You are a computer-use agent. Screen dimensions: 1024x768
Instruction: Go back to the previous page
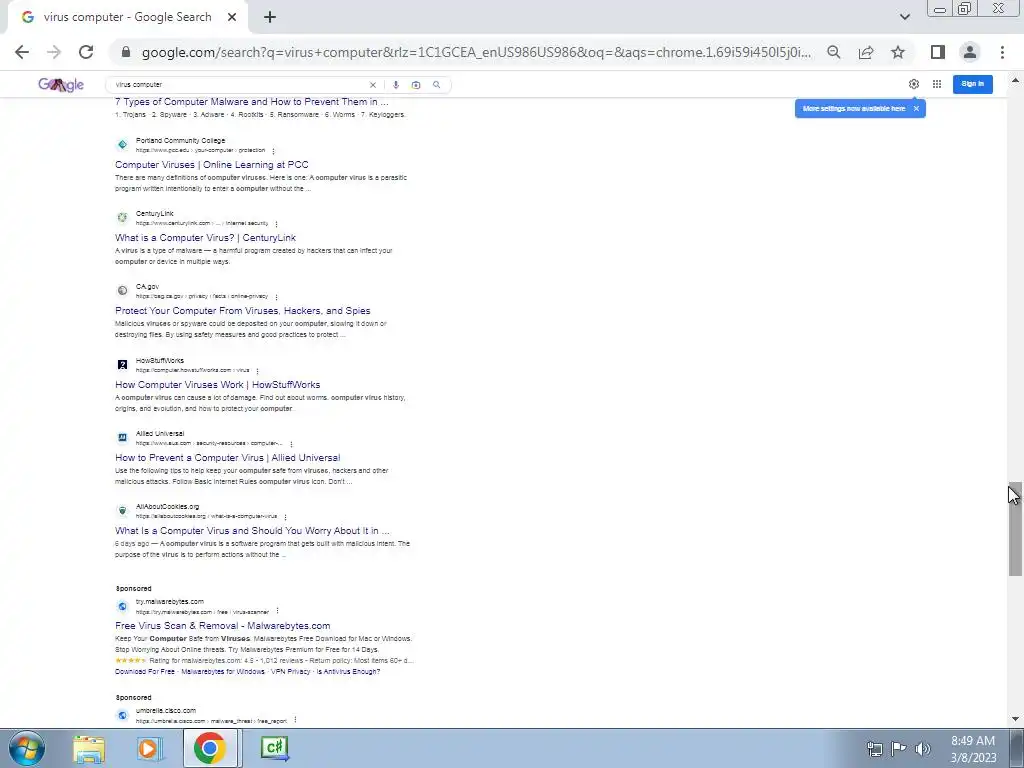coord(22,52)
